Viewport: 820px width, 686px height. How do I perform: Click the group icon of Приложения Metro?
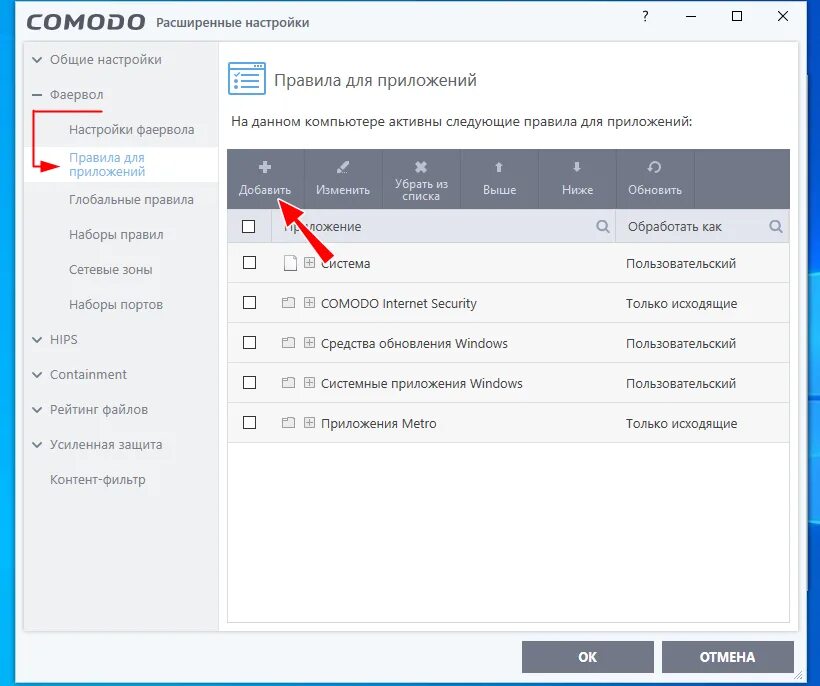[288, 423]
